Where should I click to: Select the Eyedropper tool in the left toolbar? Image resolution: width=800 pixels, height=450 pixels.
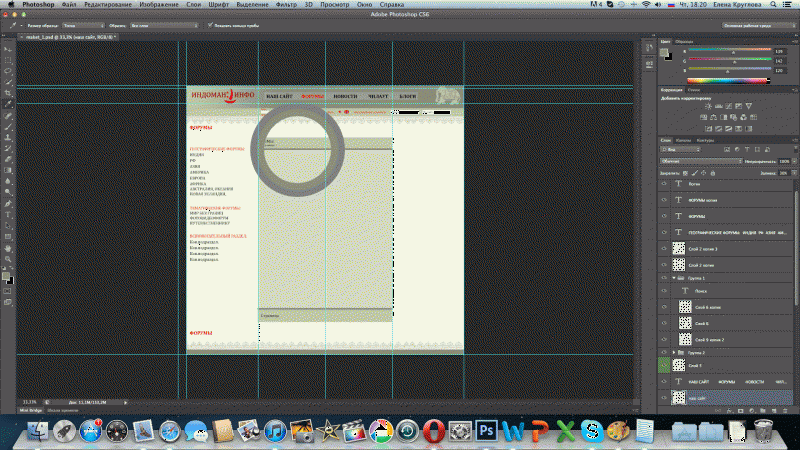(7, 103)
